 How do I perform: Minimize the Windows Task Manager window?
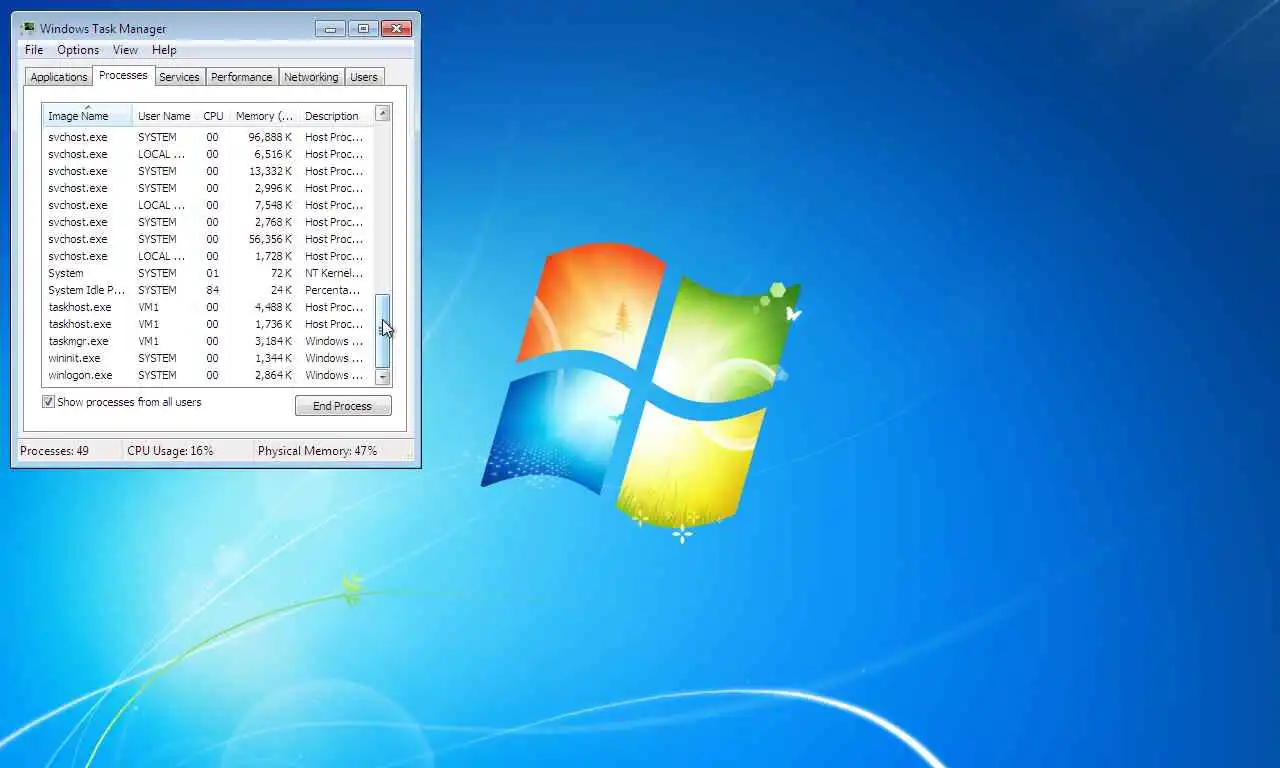tap(330, 28)
